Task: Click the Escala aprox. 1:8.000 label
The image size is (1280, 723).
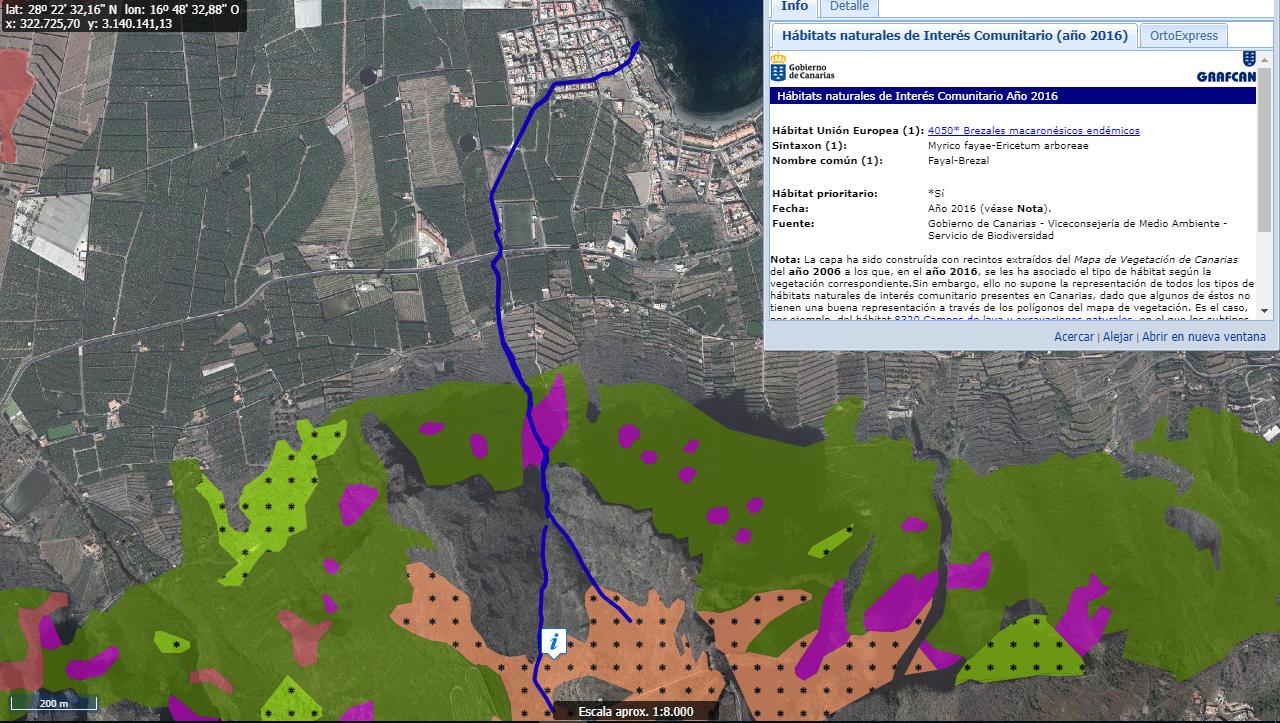Action: tap(635, 712)
